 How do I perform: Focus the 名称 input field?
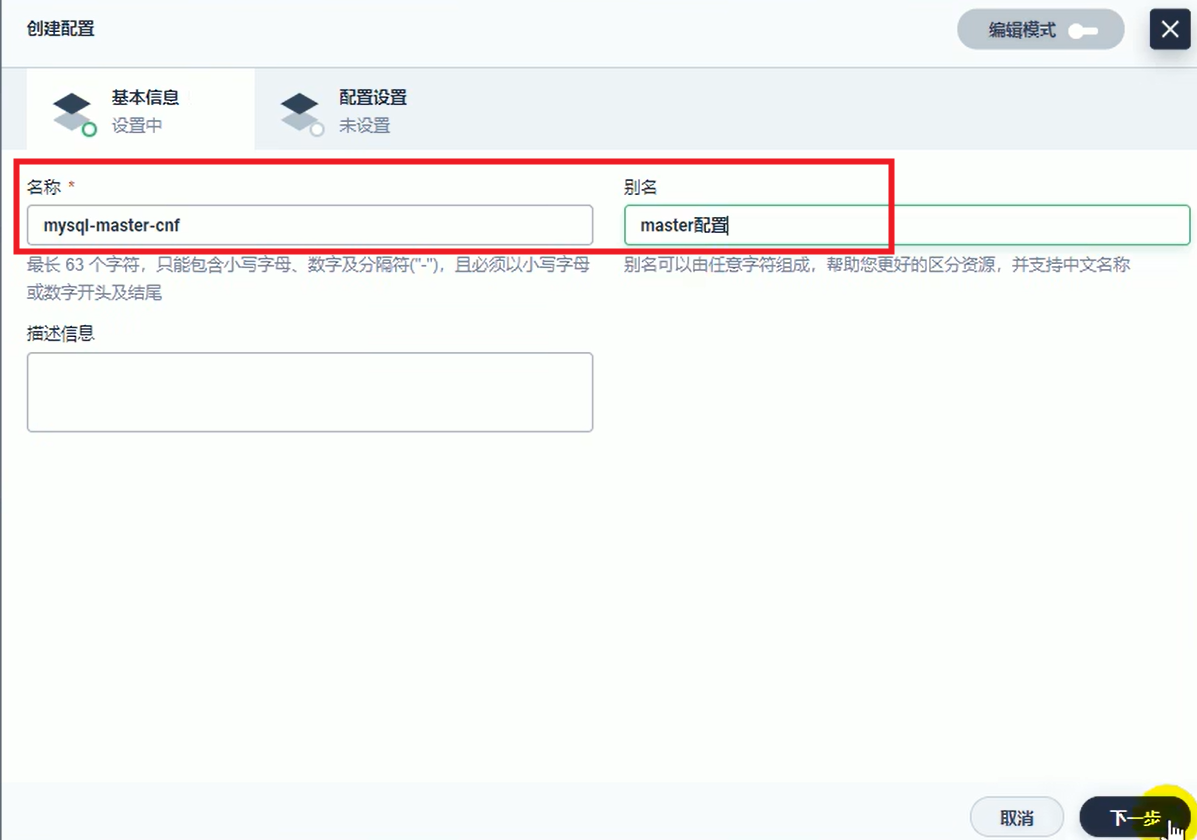point(310,225)
